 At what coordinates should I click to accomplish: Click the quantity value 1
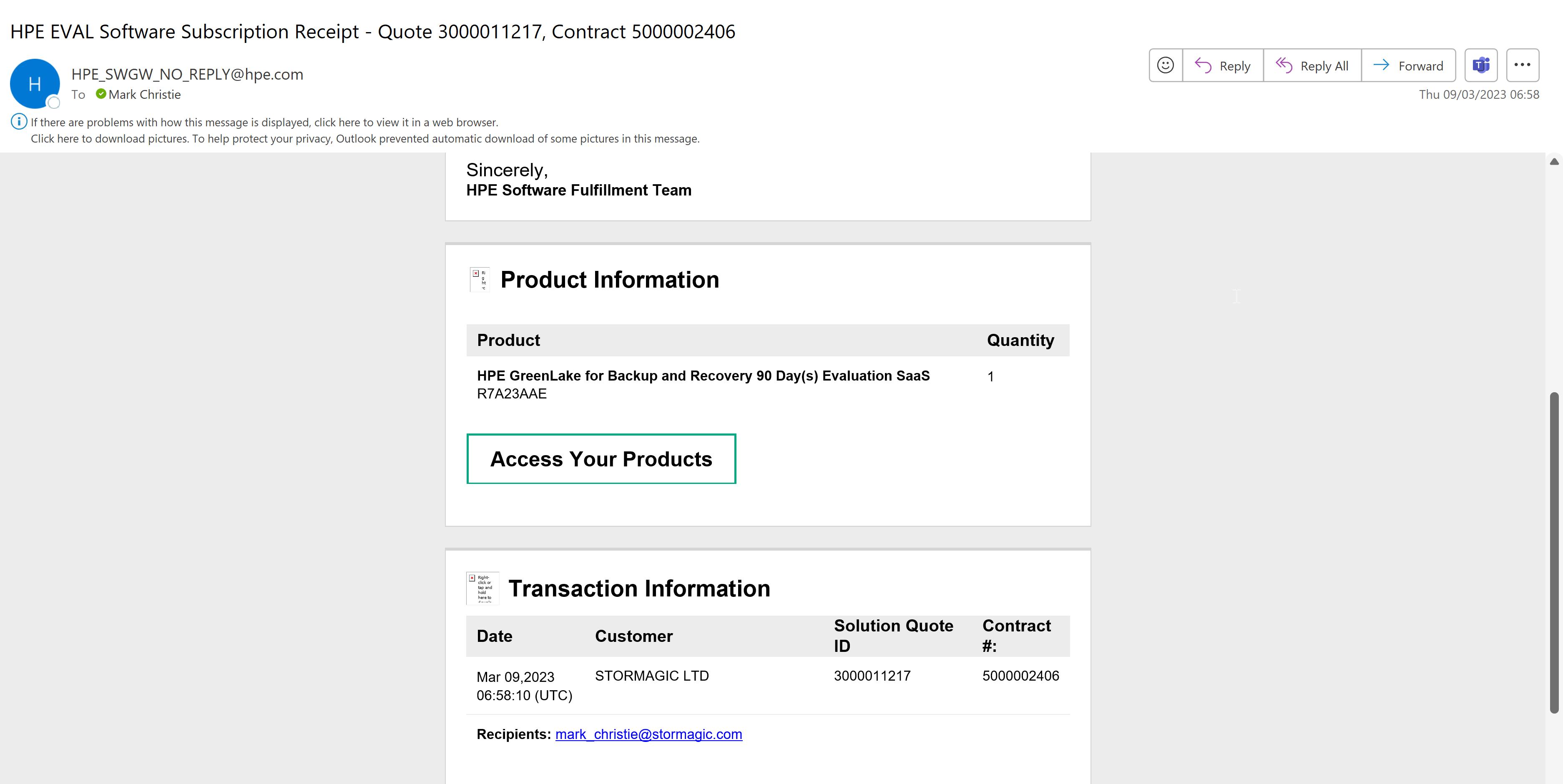[x=990, y=377]
